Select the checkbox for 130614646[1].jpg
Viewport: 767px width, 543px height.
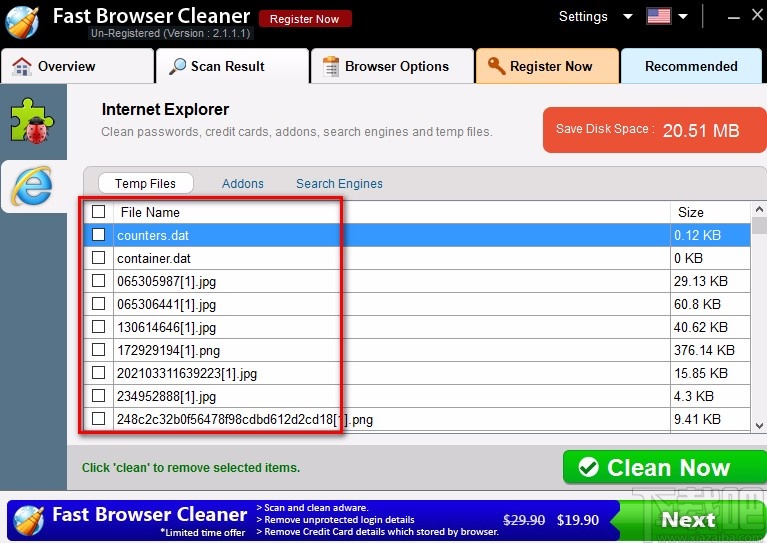coord(98,326)
